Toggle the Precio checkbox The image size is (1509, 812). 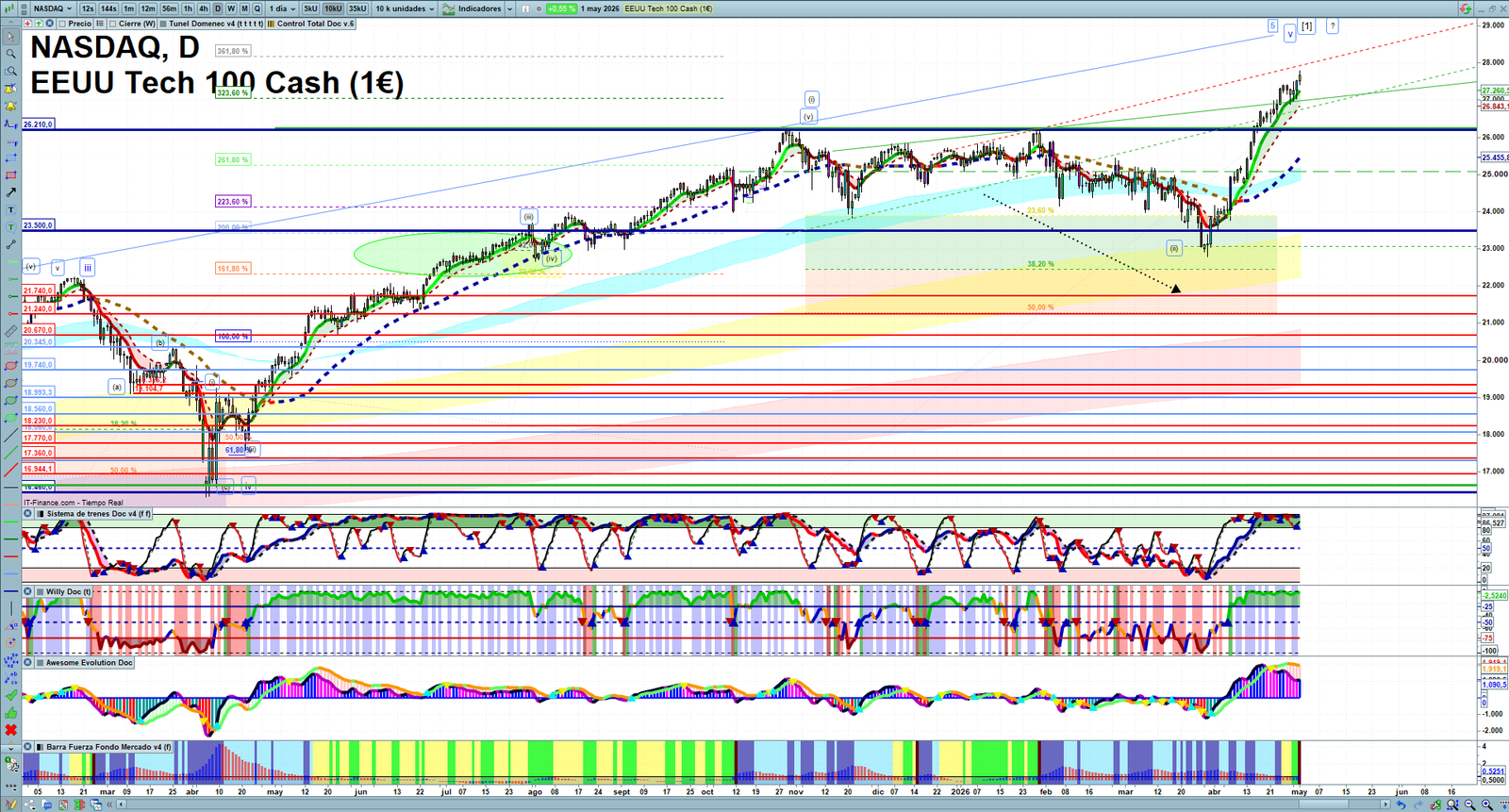pyautogui.click(x=62, y=24)
